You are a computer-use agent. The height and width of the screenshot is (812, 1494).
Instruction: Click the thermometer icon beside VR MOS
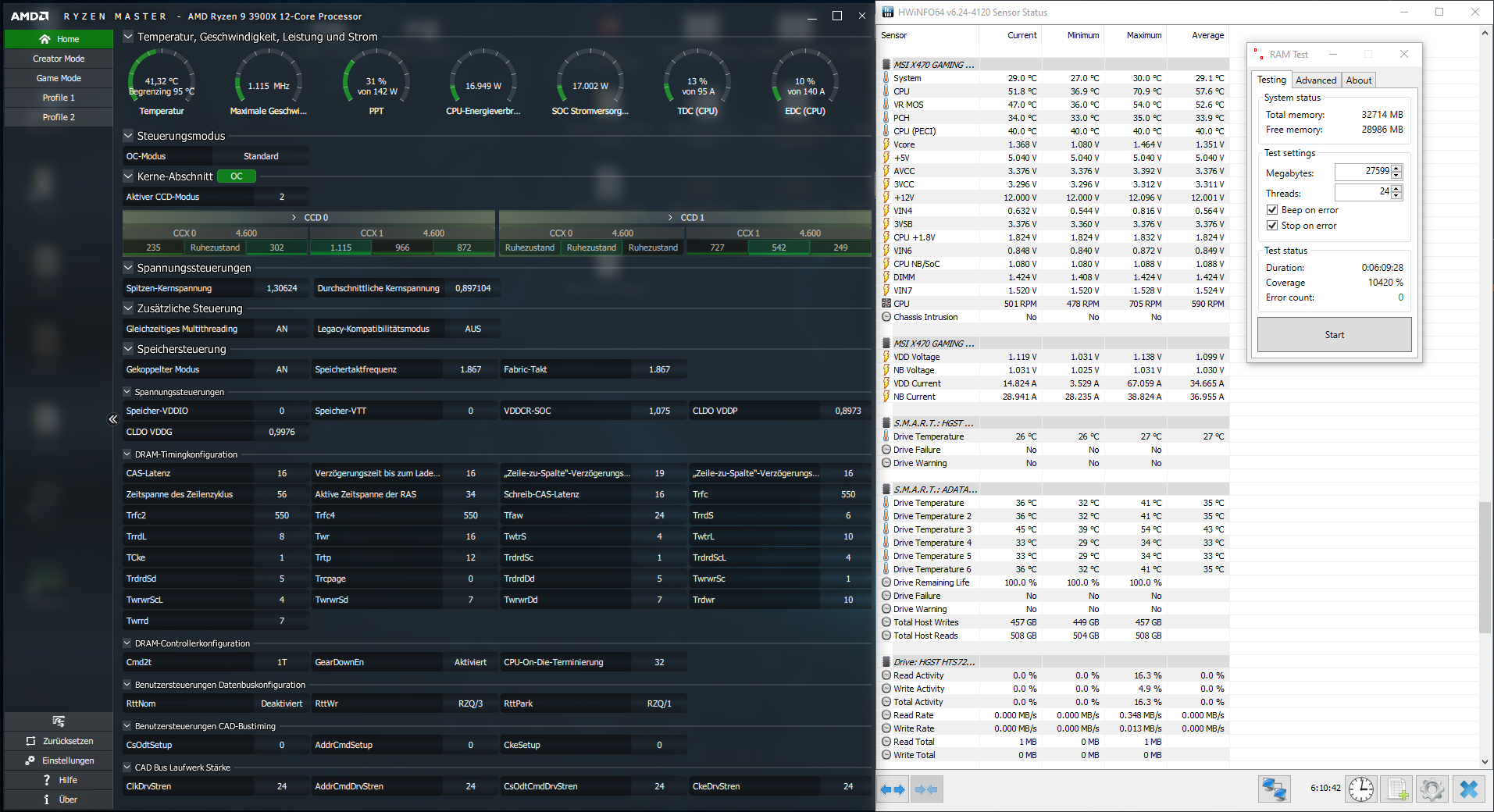coord(886,105)
